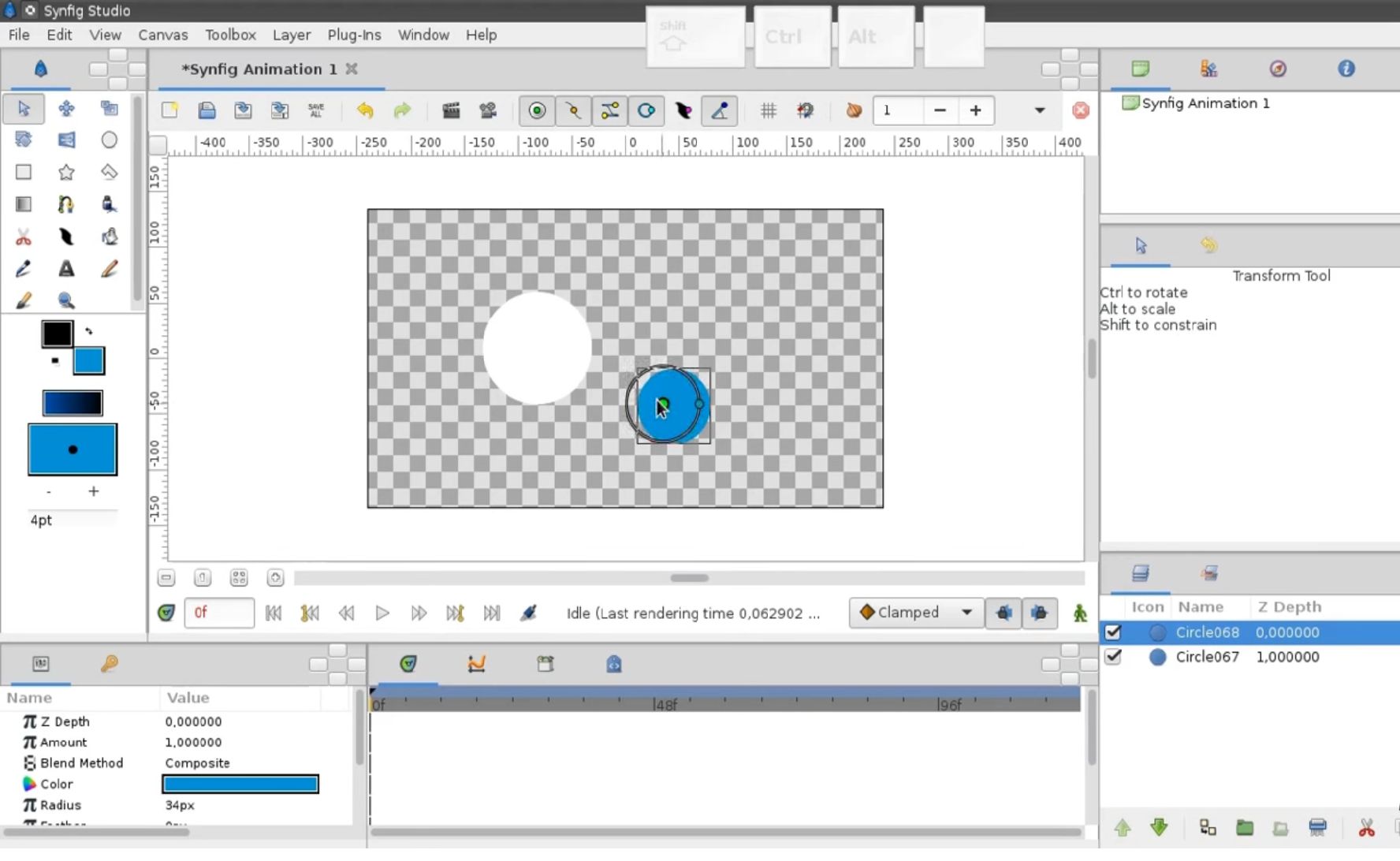1400x861 pixels.
Task: Select the Zoom magnifier tool
Action: pyautogui.click(x=66, y=300)
